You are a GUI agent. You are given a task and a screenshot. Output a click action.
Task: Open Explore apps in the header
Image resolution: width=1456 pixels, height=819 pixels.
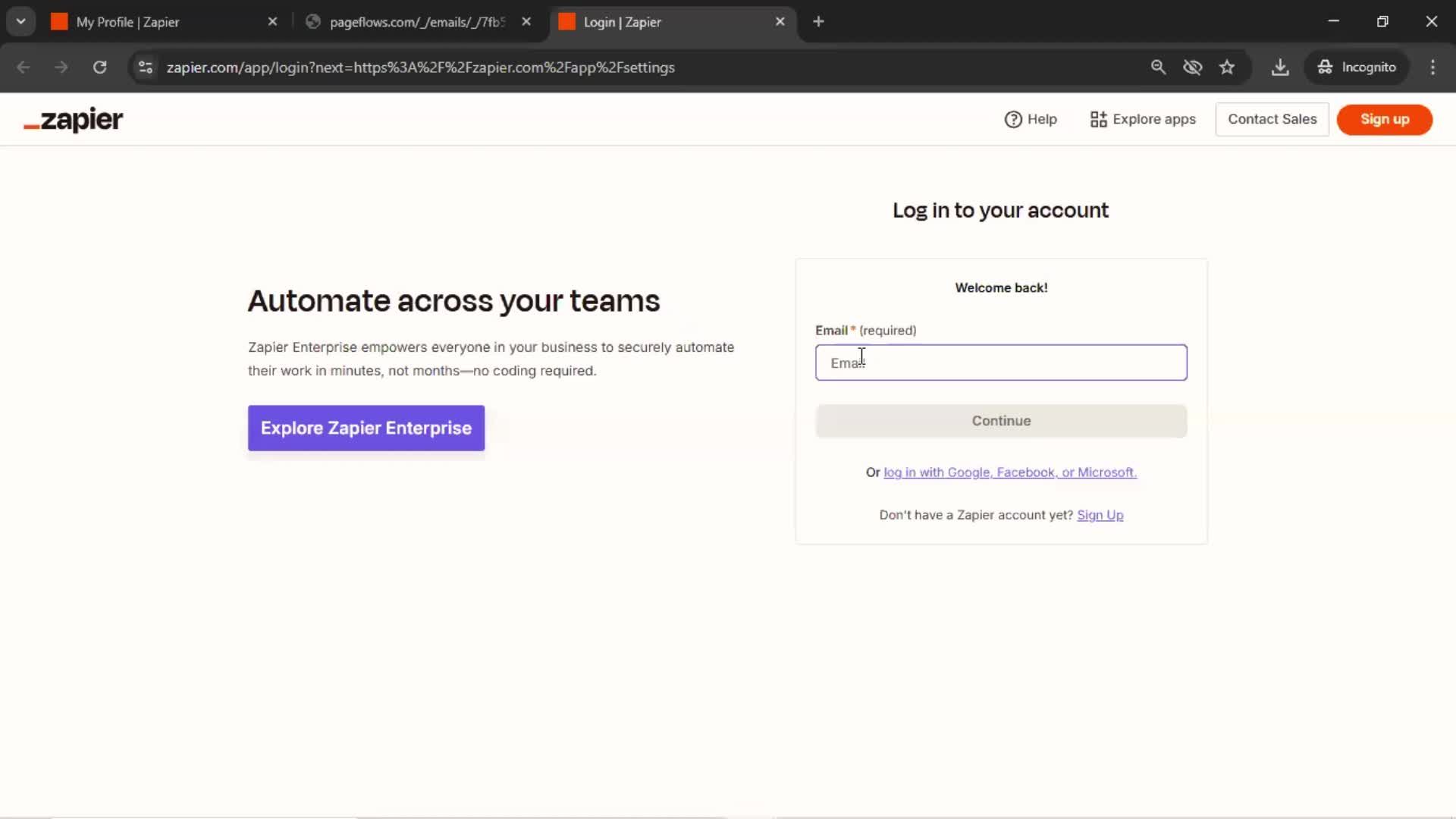[1143, 119]
